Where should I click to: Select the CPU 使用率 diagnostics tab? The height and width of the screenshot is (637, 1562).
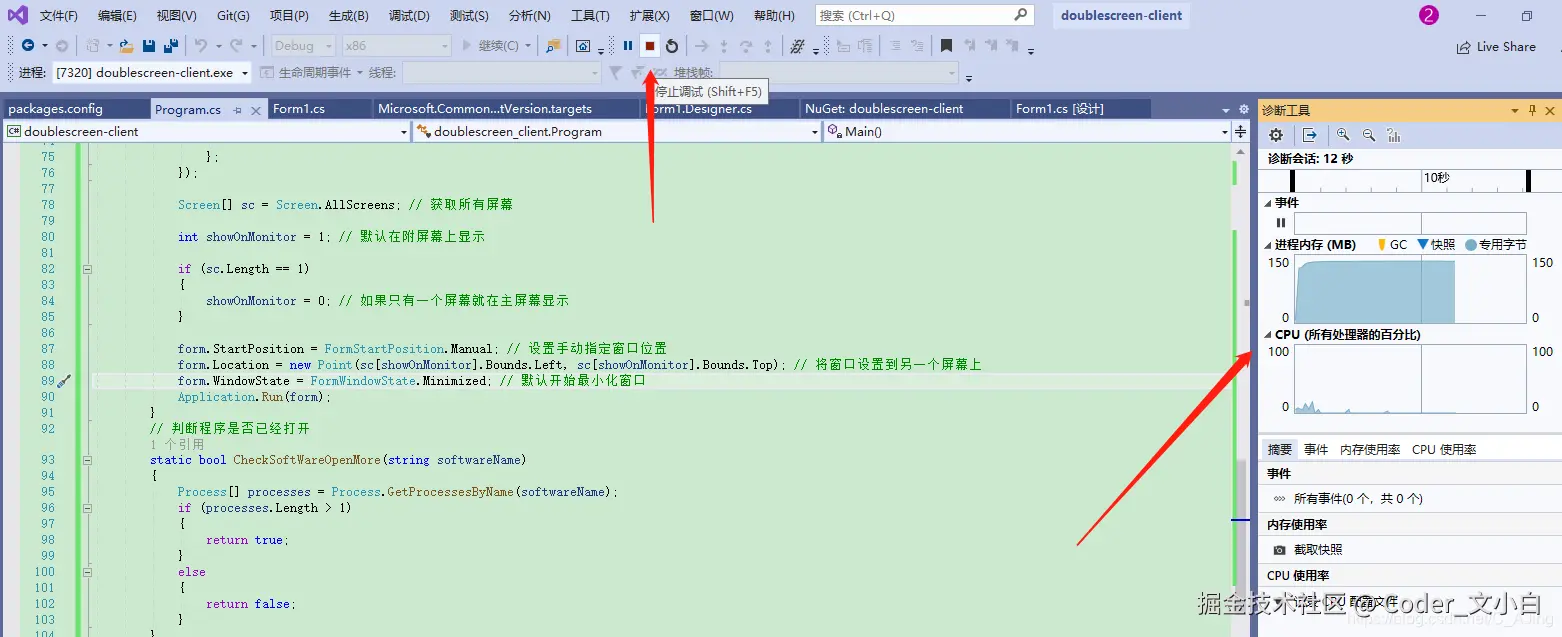(x=1444, y=450)
